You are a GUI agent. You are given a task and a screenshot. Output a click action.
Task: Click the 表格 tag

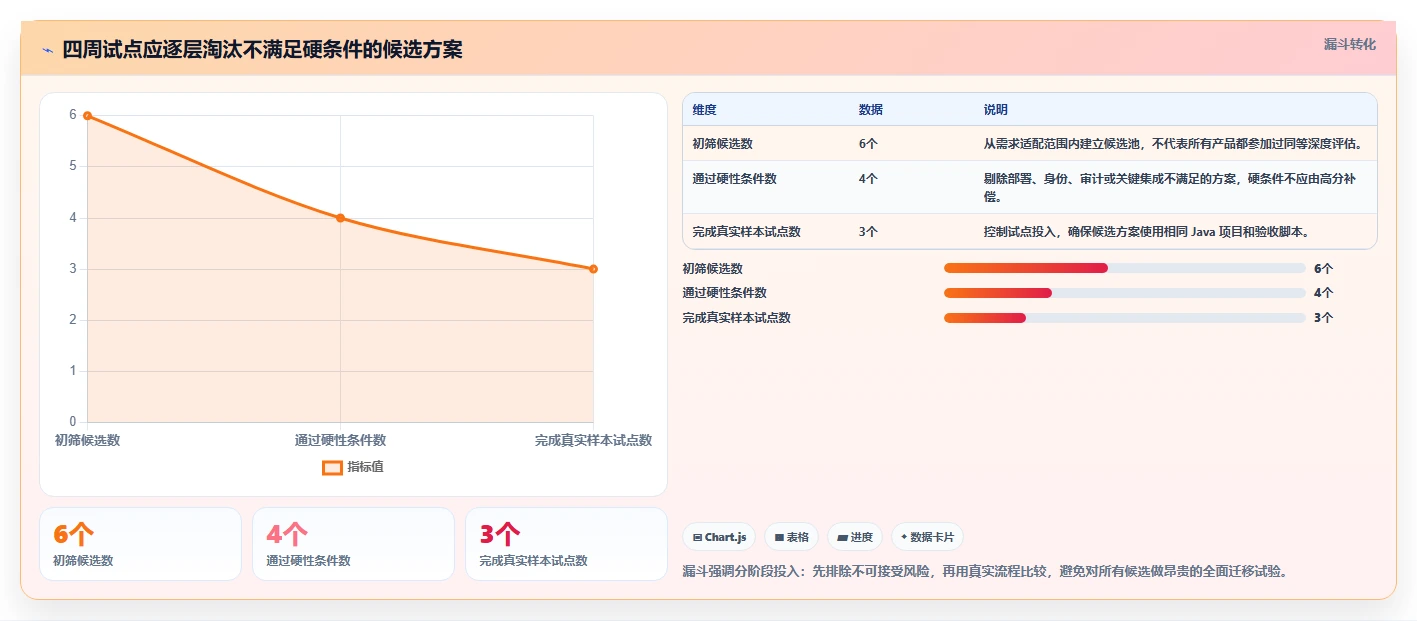tap(791, 537)
